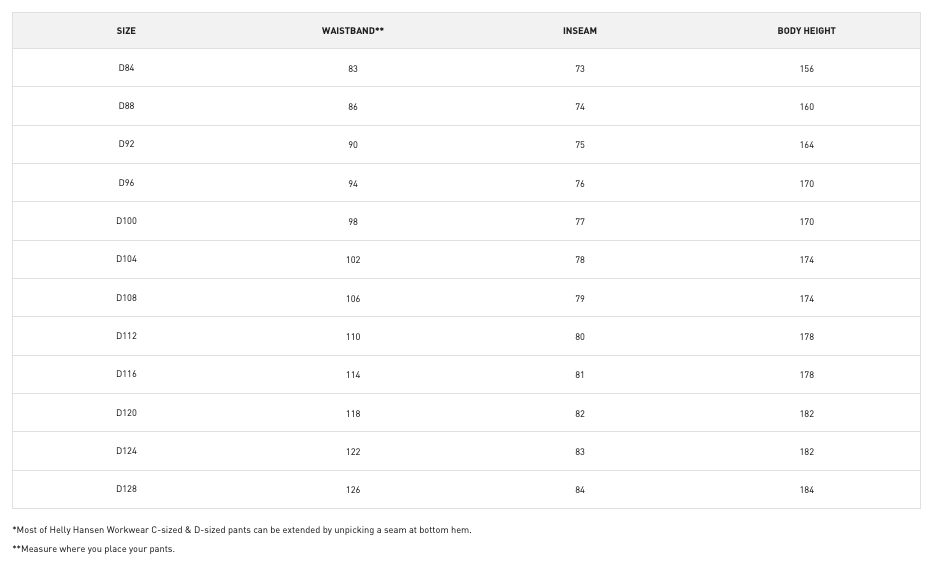Image resolution: width=936 pixels, height=570 pixels.
Task: Click the D112 size cell
Action: (126, 336)
